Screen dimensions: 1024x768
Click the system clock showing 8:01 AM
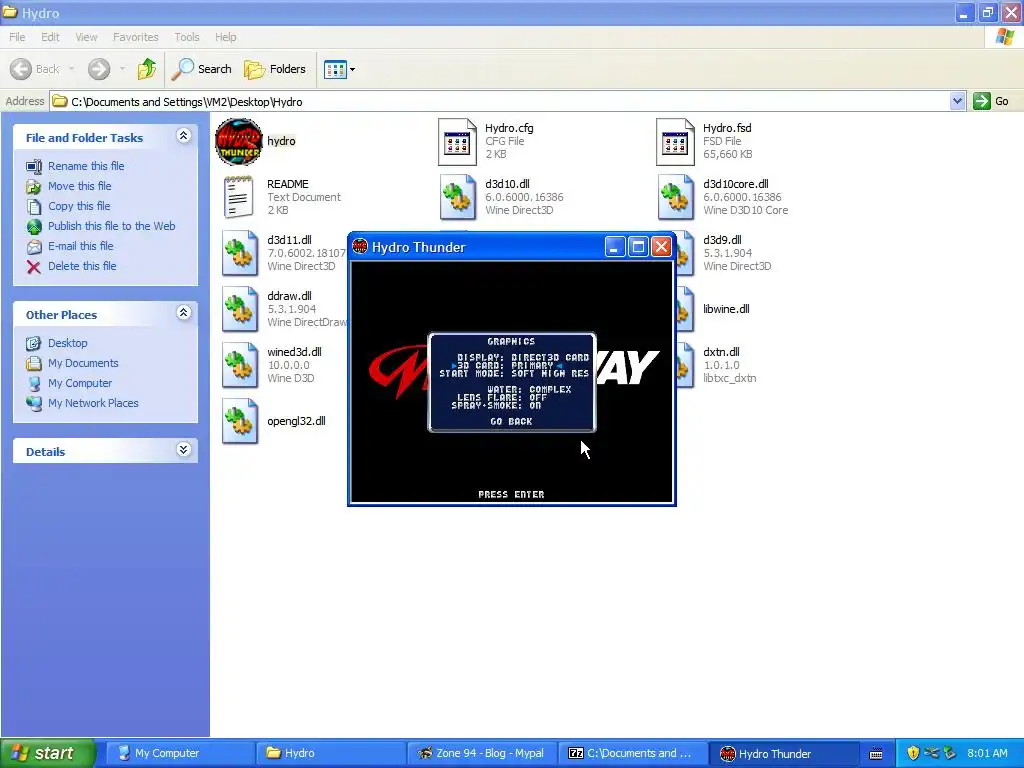coord(987,754)
